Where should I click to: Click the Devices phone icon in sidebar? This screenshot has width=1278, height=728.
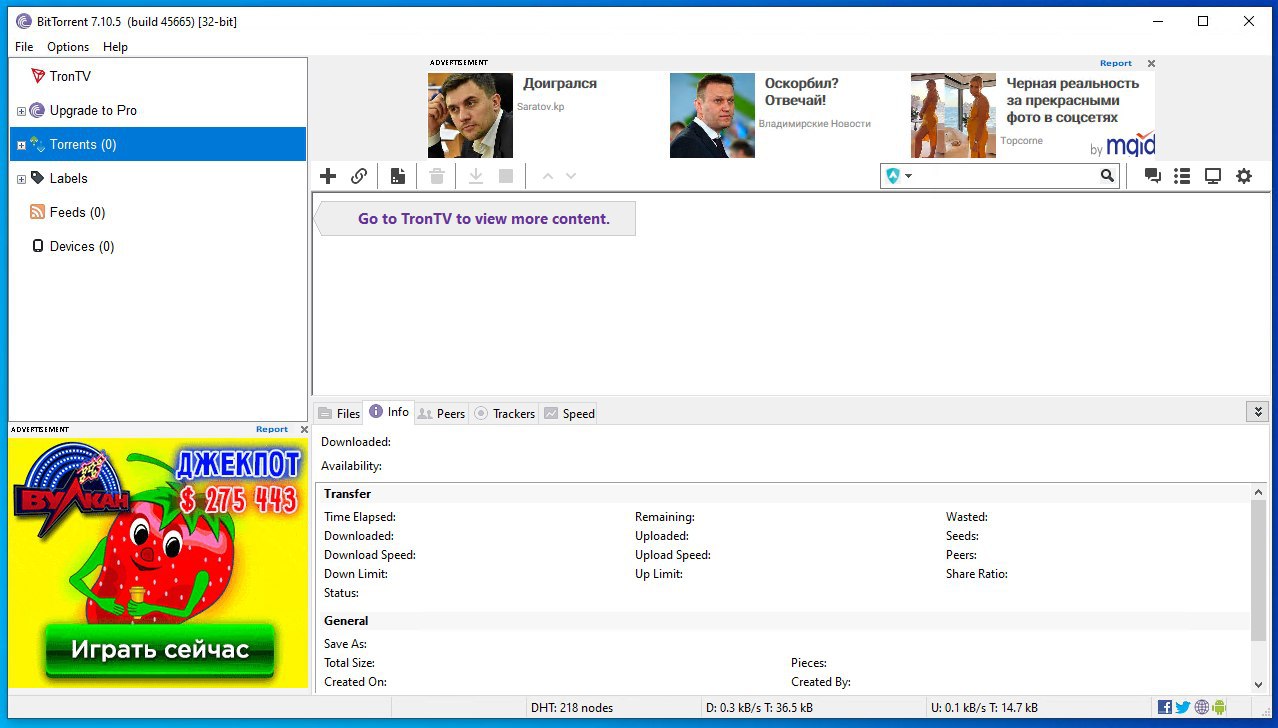pos(38,246)
